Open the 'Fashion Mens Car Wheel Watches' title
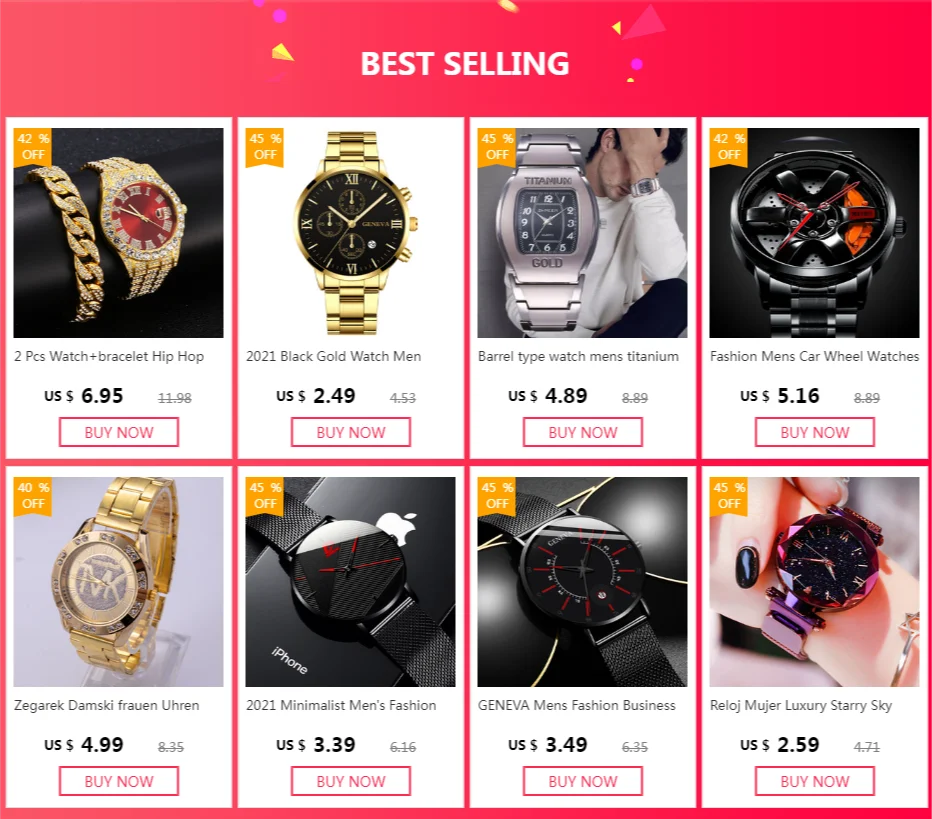Image resolution: width=932 pixels, height=819 pixels. 814,357
